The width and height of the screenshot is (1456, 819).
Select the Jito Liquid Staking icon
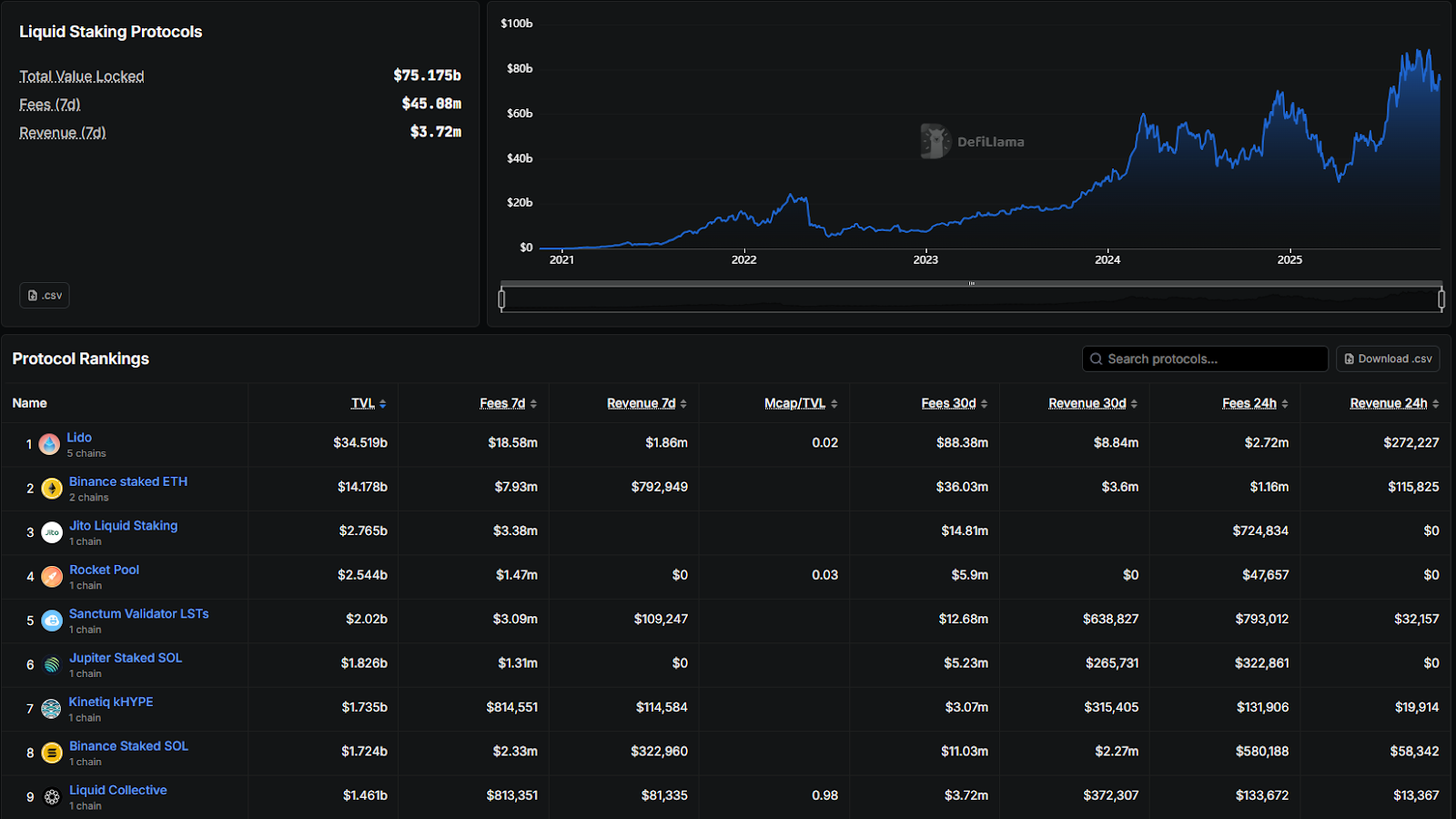[x=52, y=532]
